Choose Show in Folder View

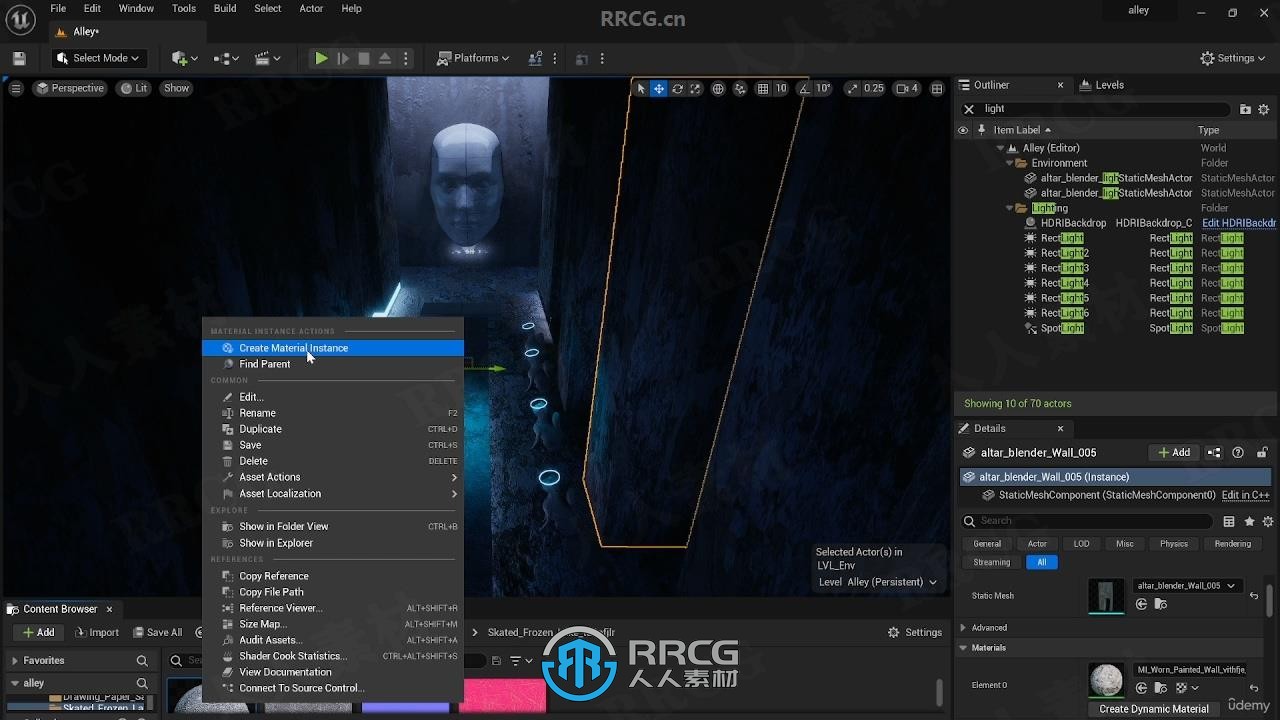coord(333,526)
